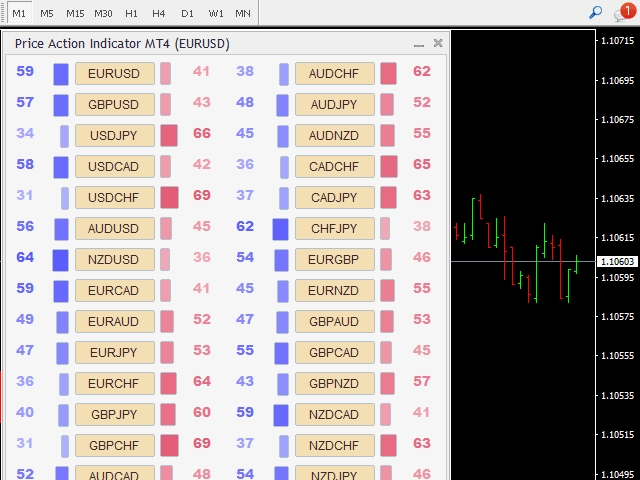Screen dimensions: 640x480
Task: Click blue strength bar left of CHFJPY
Action: (280, 229)
